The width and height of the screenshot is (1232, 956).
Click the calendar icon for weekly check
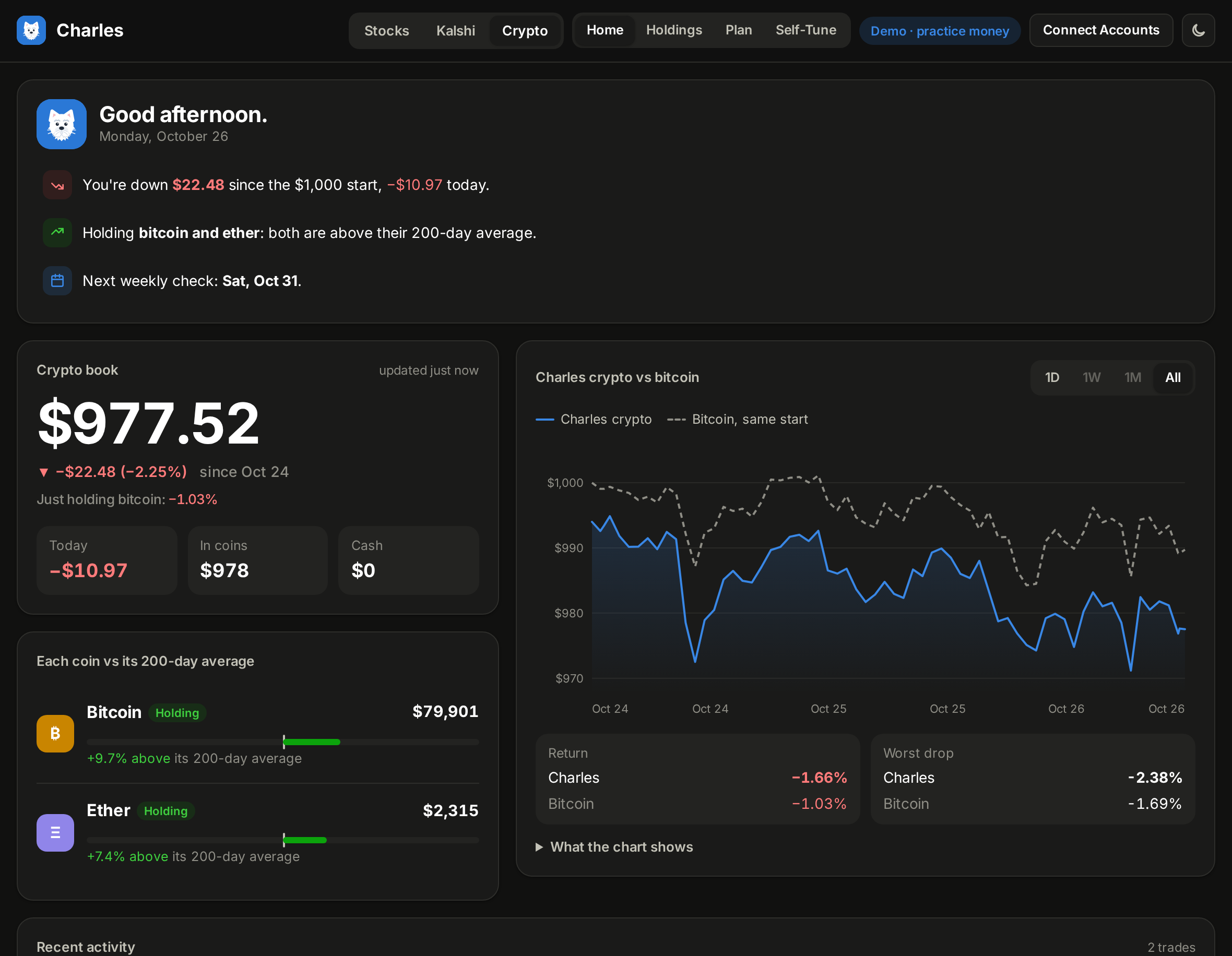(57, 280)
